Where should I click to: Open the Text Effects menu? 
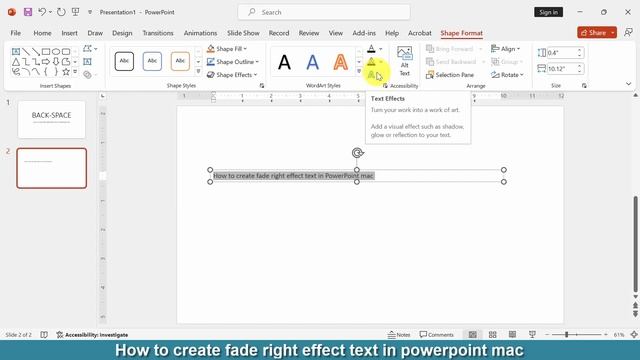[x=374, y=75]
